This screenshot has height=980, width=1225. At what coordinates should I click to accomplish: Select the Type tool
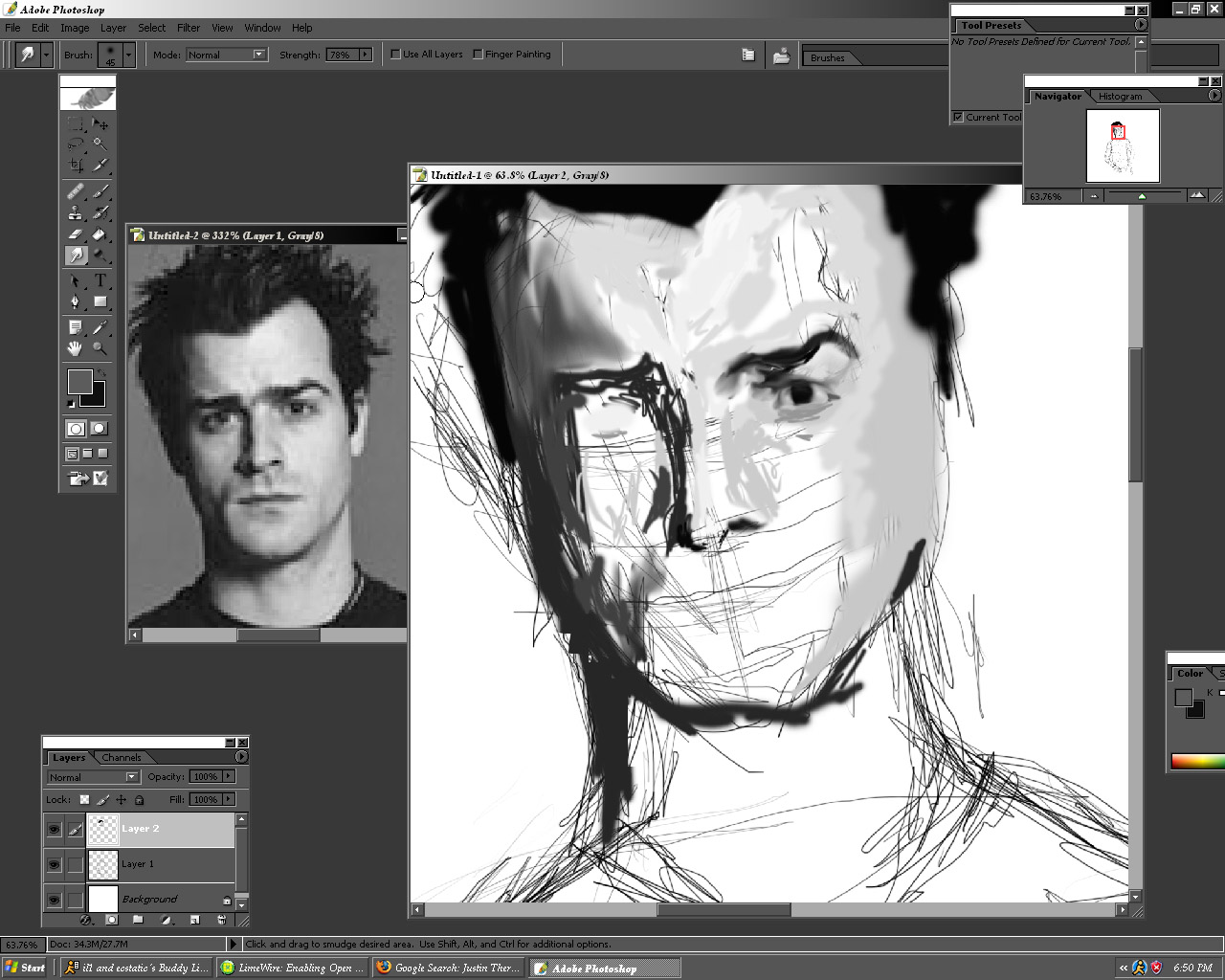coord(100,280)
